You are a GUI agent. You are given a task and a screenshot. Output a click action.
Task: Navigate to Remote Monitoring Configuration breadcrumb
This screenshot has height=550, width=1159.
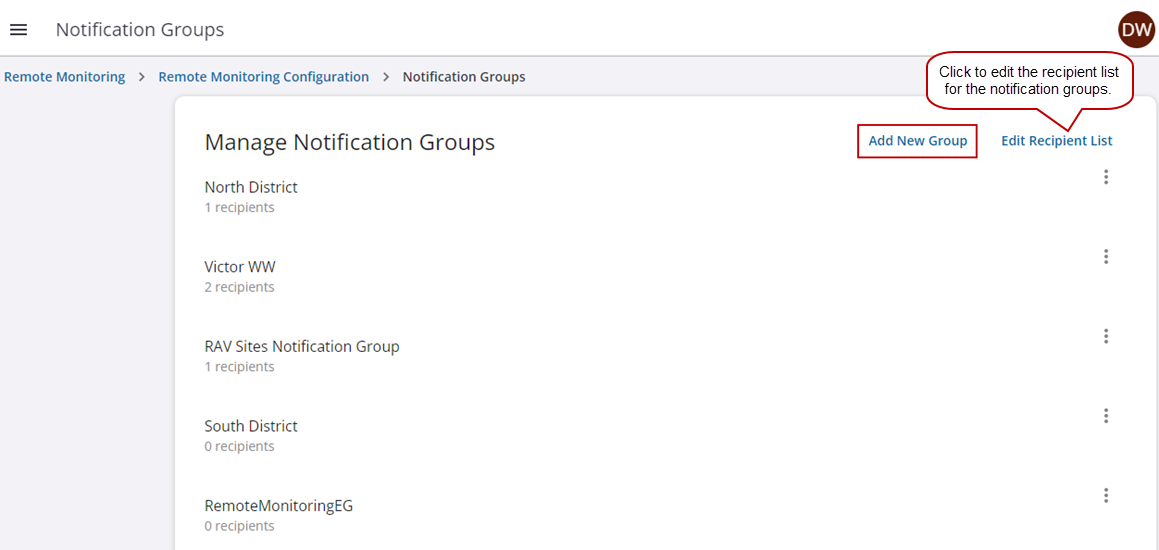coord(263,77)
